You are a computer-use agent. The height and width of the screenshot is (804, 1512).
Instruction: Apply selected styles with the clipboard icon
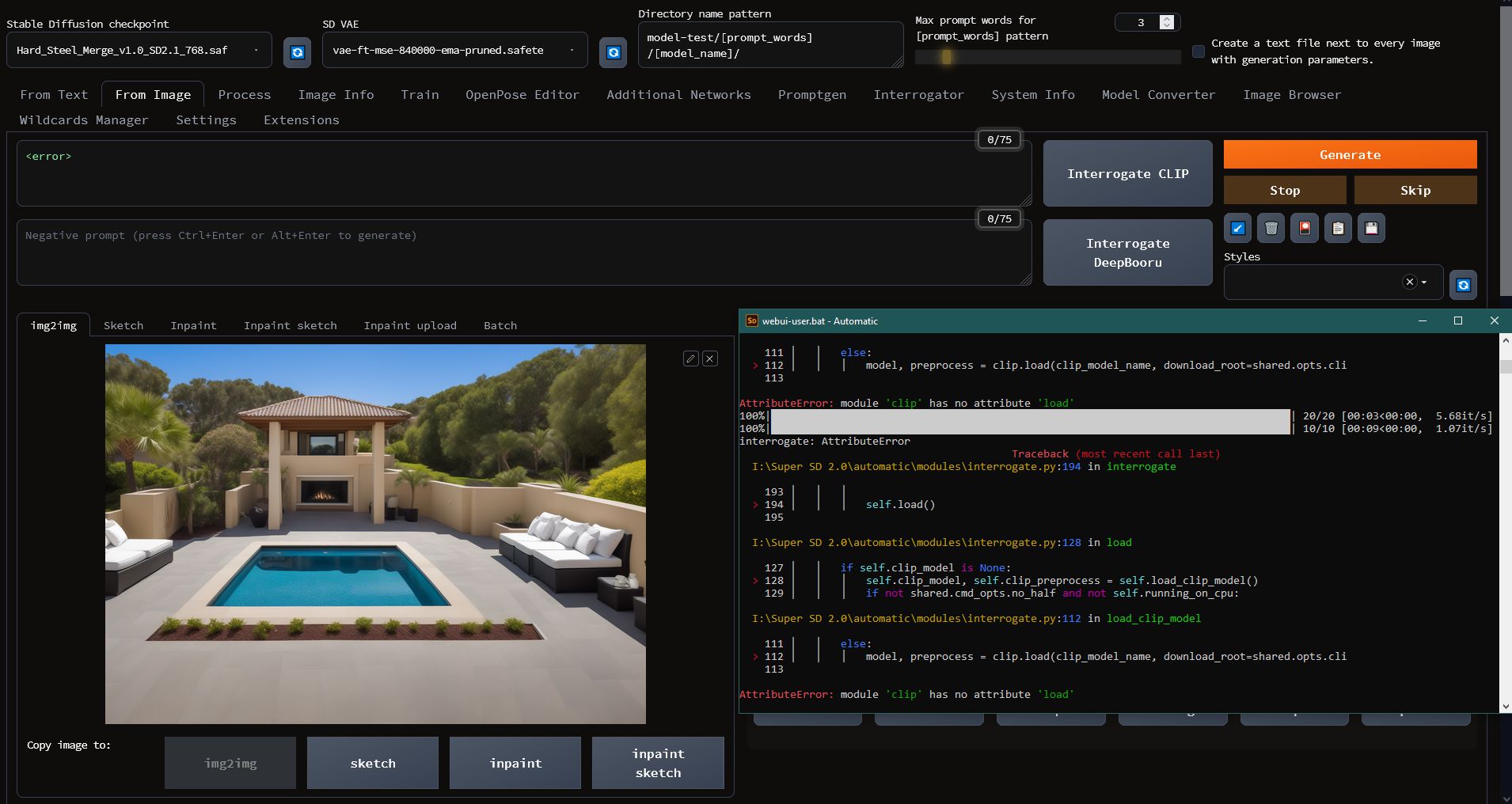(1339, 228)
